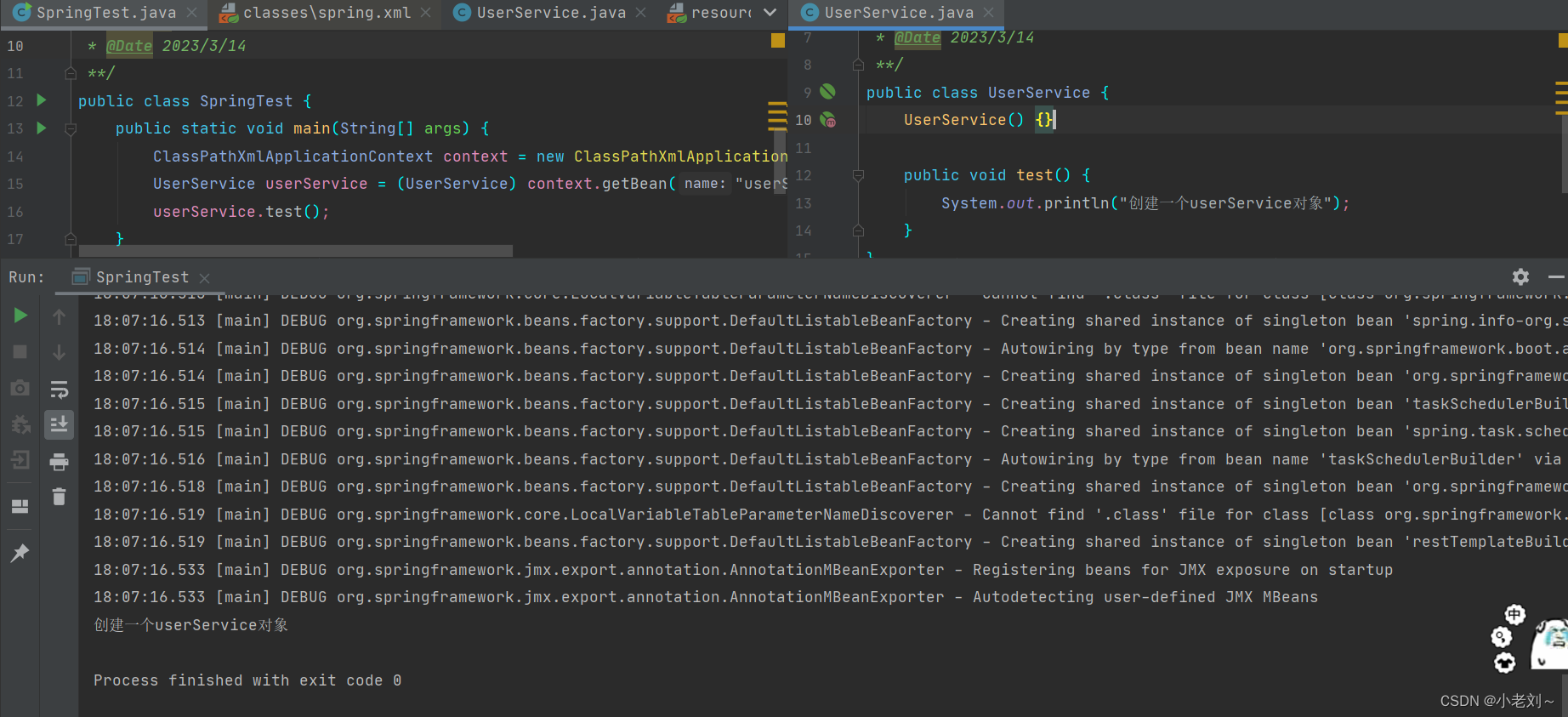Clear console with trash can icon

[59, 497]
